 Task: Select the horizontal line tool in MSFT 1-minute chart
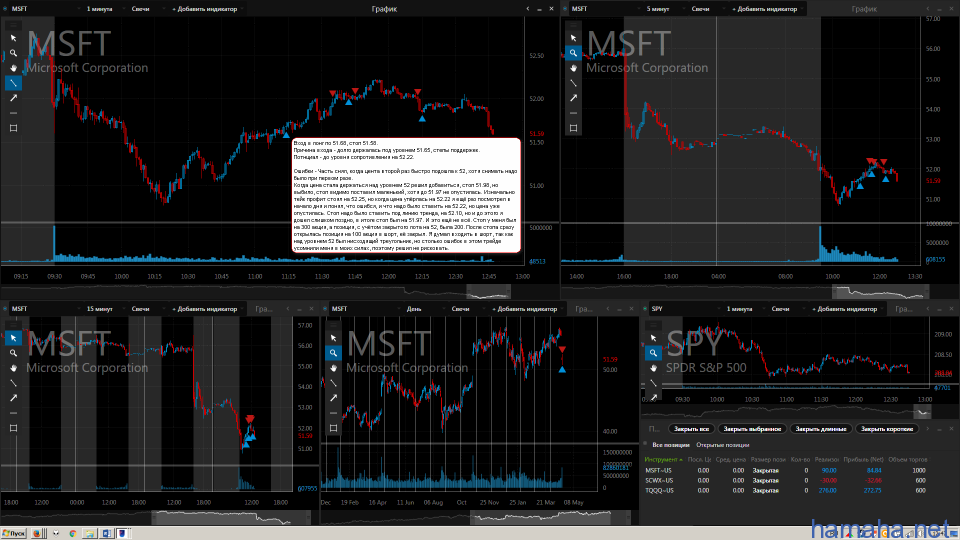13,113
